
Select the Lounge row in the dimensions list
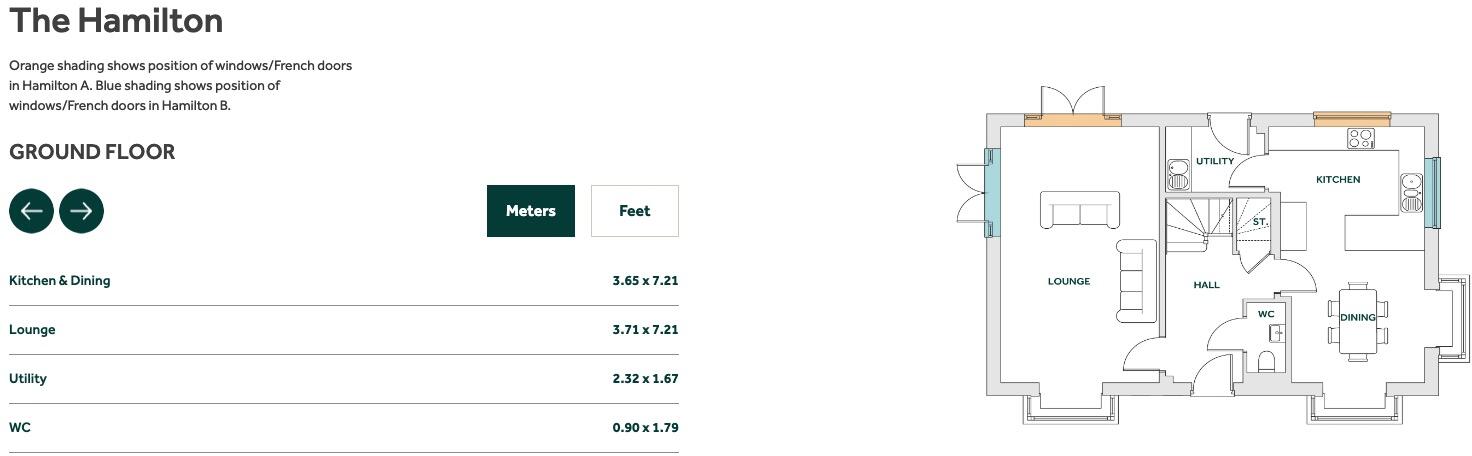coord(32,330)
